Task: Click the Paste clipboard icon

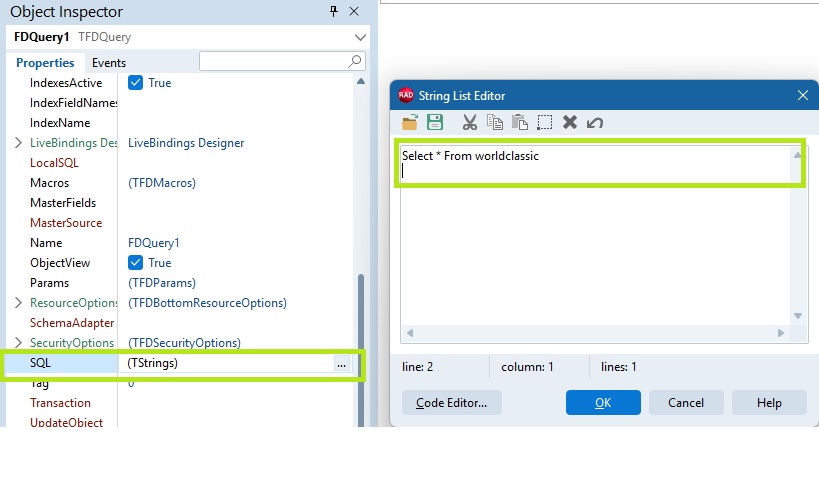Action: (520, 123)
